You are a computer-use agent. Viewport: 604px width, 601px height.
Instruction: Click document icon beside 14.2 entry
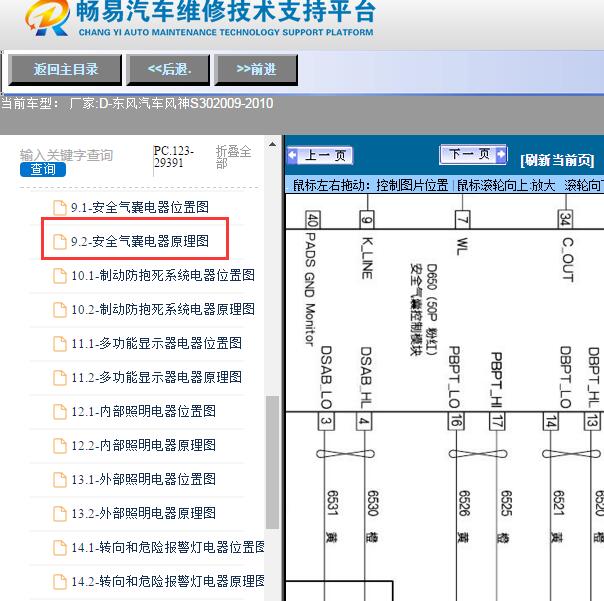coord(60,581)
